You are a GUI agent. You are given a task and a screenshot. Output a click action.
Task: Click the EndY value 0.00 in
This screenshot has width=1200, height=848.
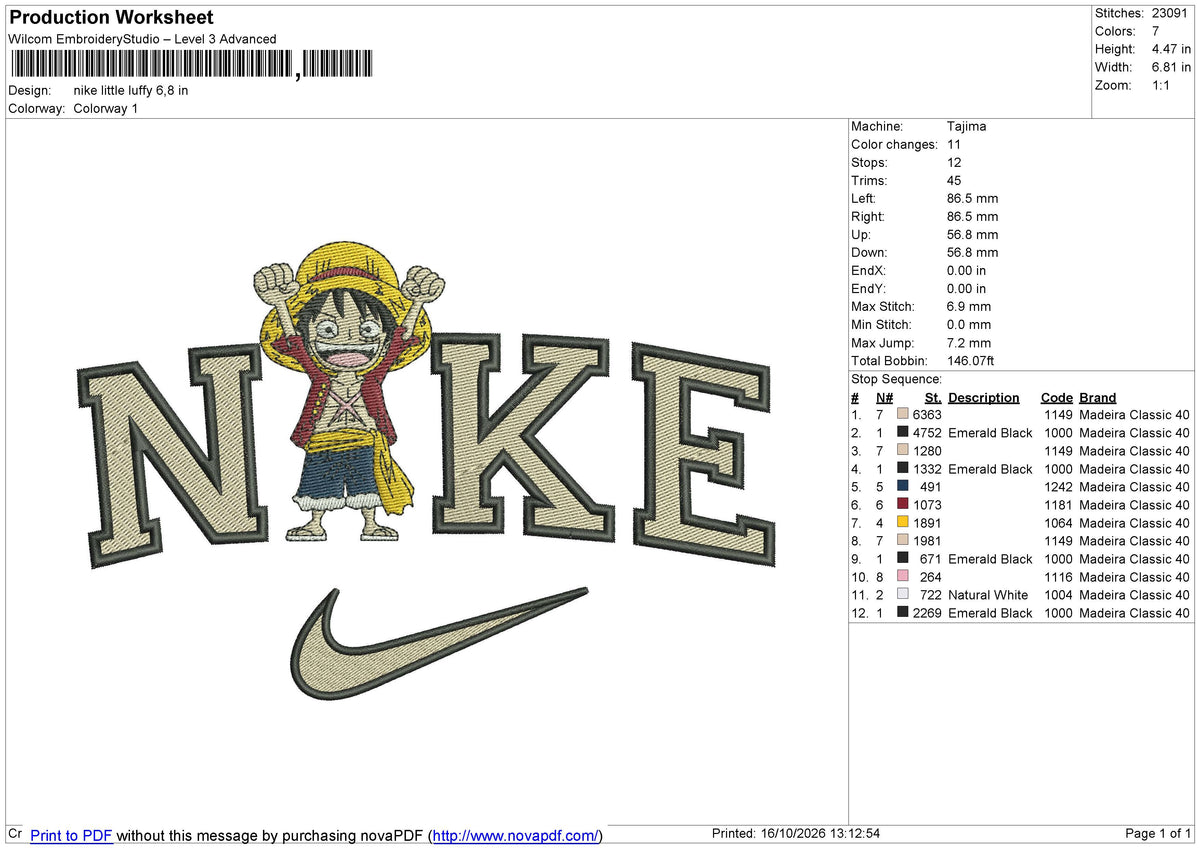966,288
